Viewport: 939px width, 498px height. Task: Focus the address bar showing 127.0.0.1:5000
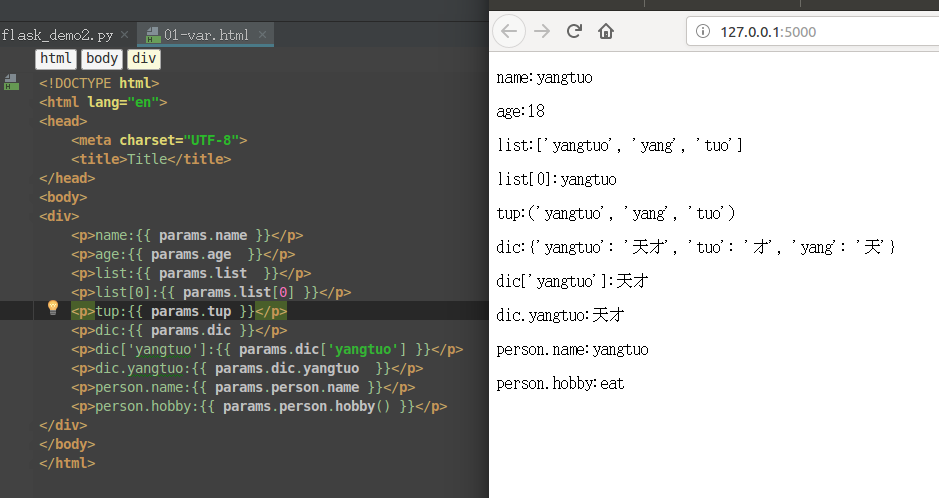coord(813,31)
